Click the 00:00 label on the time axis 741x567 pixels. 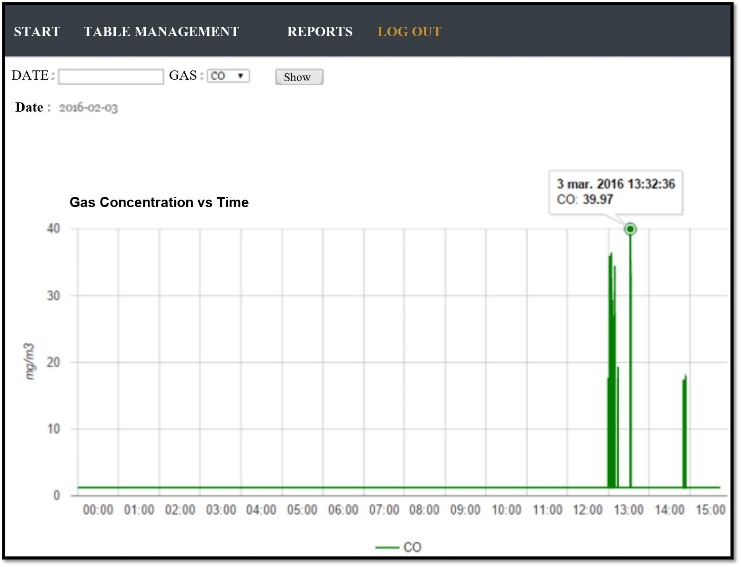[98, 510]
